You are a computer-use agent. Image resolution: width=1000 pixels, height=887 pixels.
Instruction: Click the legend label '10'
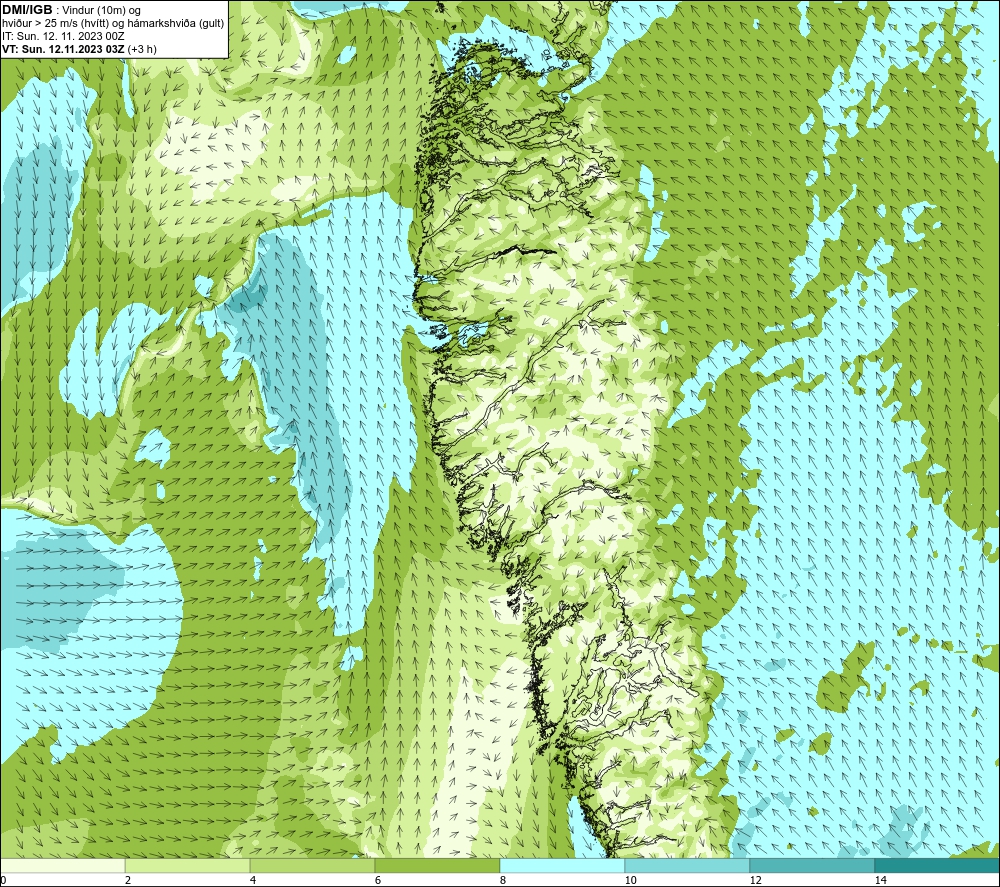[x=630, y=880]
